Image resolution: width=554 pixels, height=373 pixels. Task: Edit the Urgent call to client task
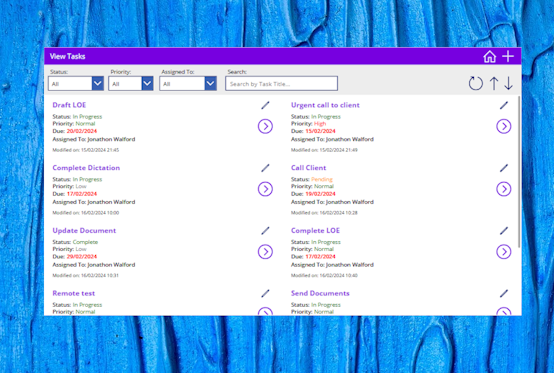[504, 105]
